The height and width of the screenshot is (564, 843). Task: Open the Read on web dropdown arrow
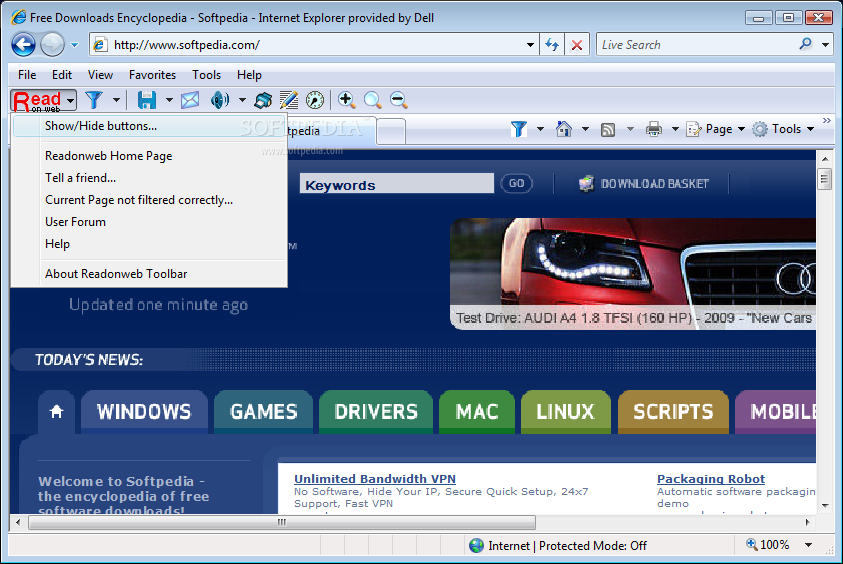tap(70, 101)
